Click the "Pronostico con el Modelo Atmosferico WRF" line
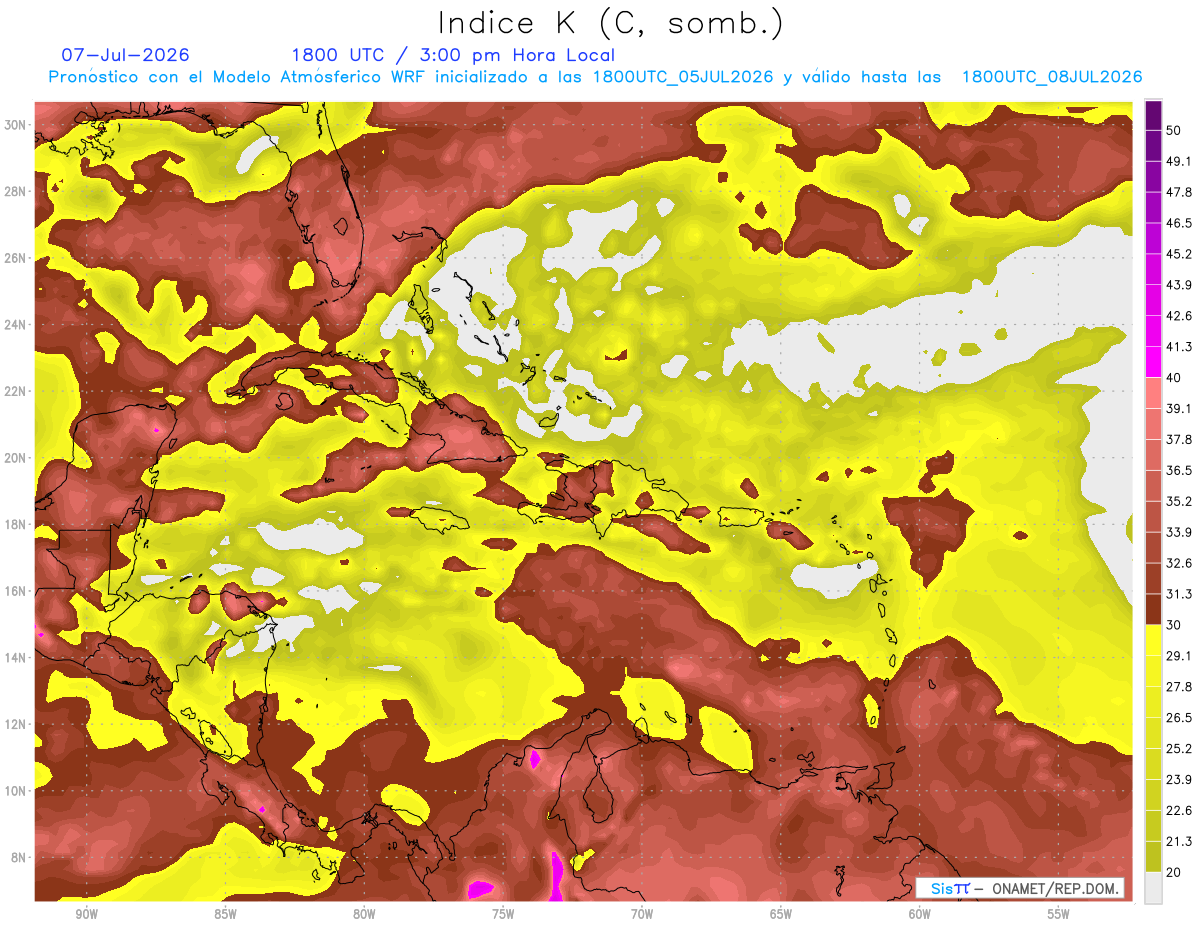Screen dimensions: 1200x927 click(595, 77)
